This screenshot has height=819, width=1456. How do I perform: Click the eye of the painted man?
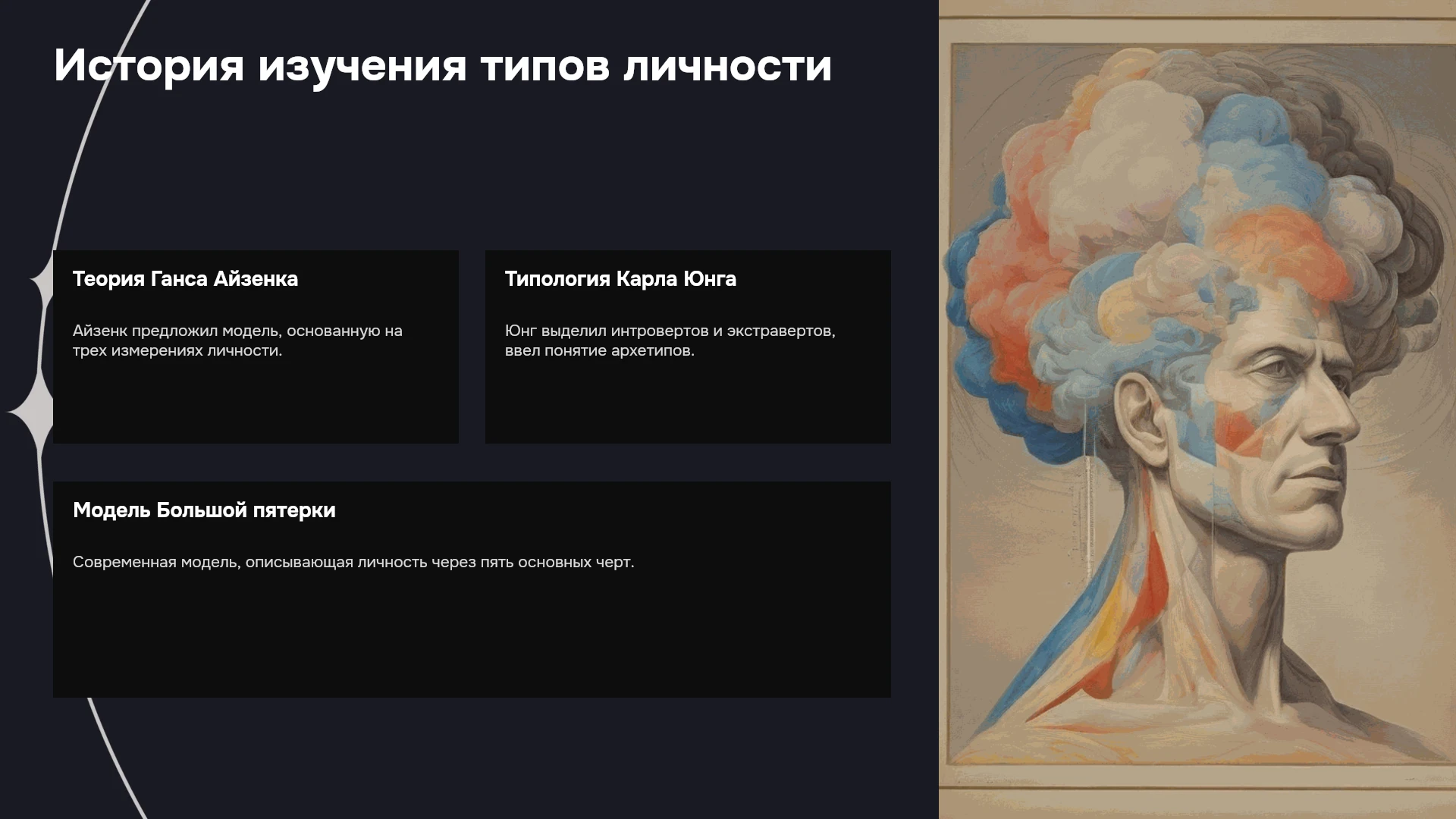tap(1280, 367)
